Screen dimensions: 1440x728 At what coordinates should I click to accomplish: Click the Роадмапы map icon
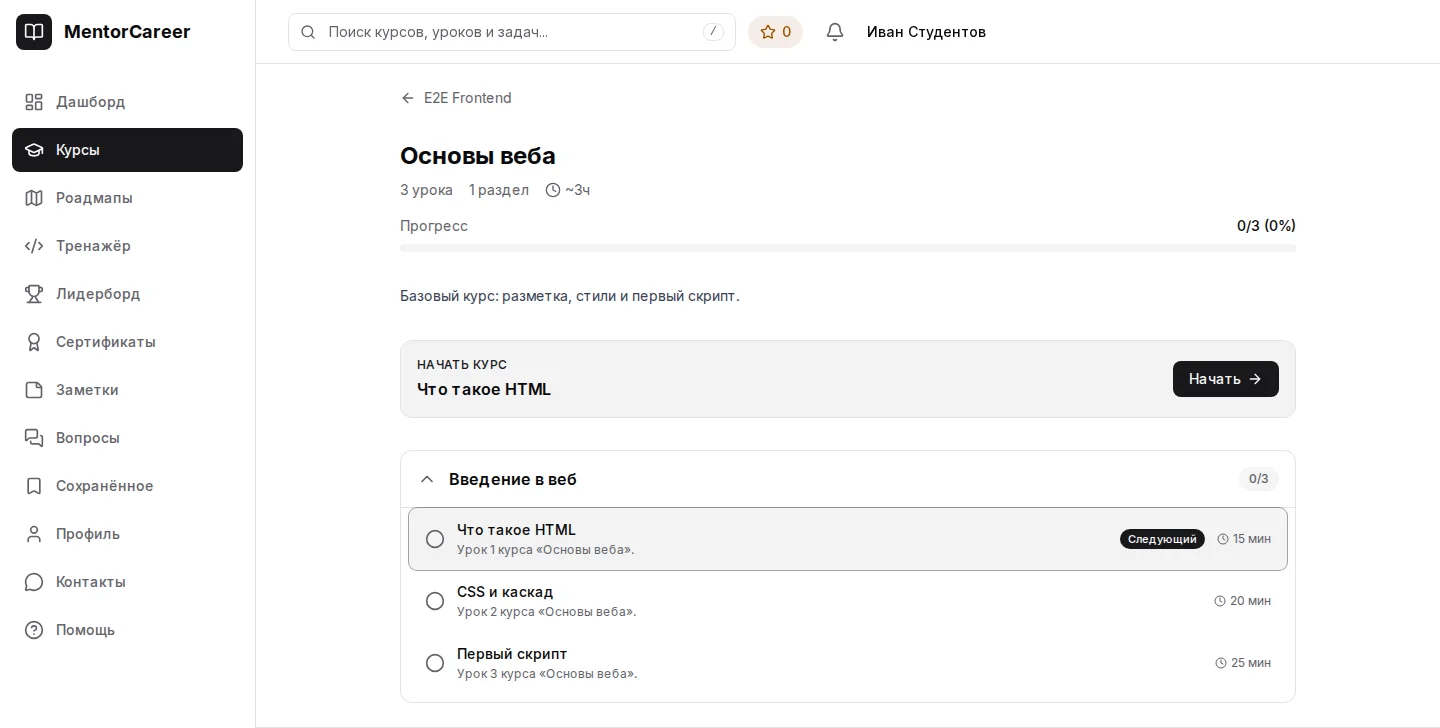point(34,198)
